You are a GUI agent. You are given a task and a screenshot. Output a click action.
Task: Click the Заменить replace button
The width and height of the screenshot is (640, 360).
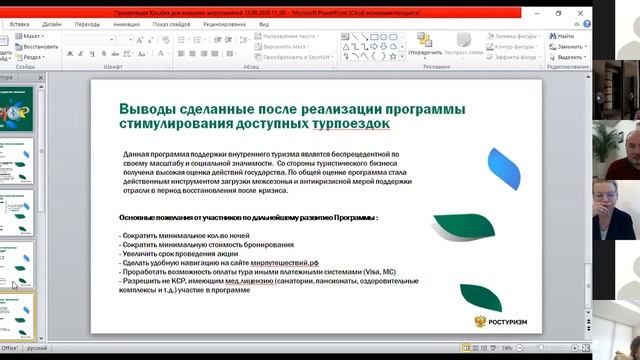click(568, 47)
